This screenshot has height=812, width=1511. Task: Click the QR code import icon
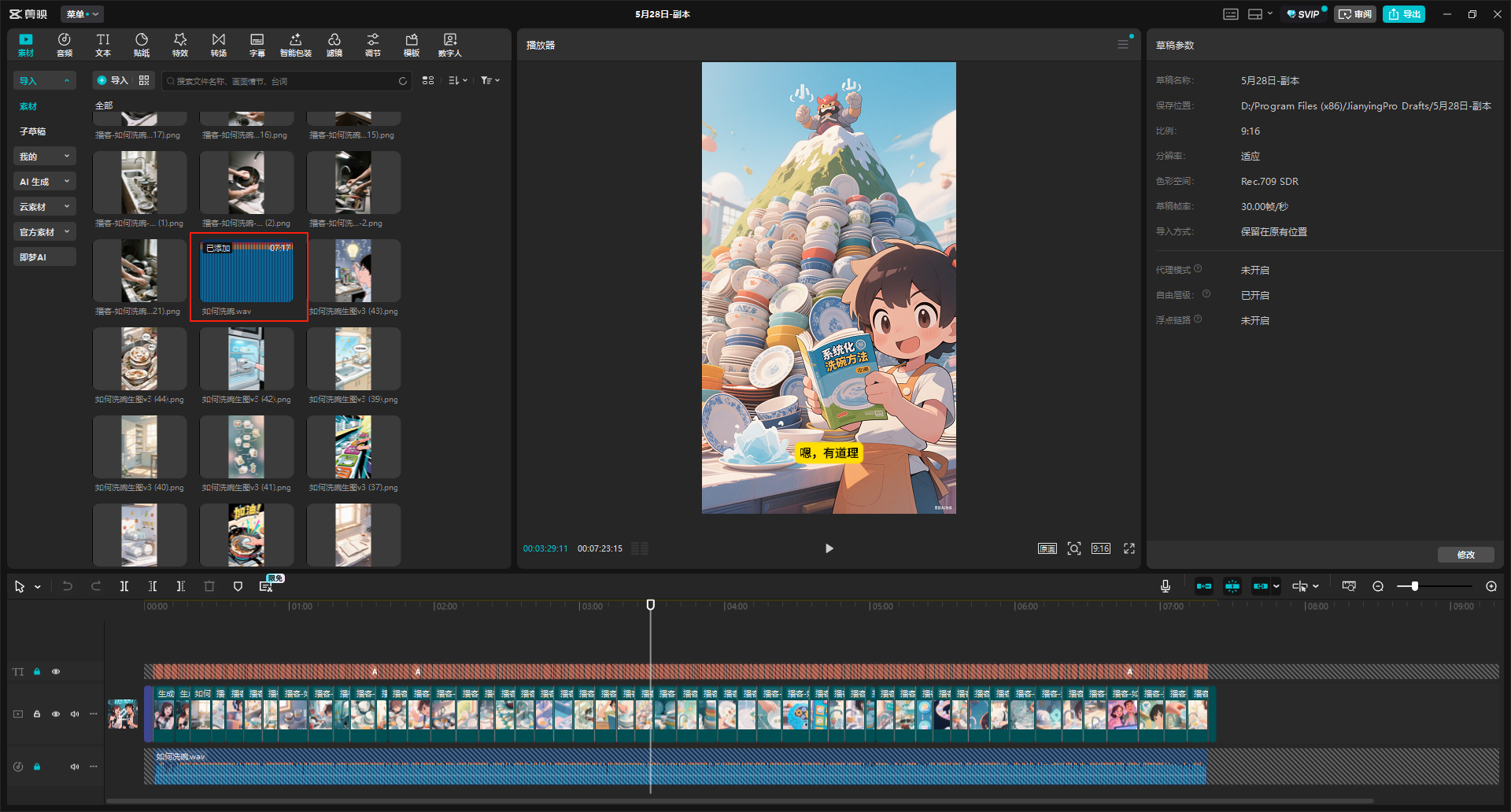[x=144, y=80]
